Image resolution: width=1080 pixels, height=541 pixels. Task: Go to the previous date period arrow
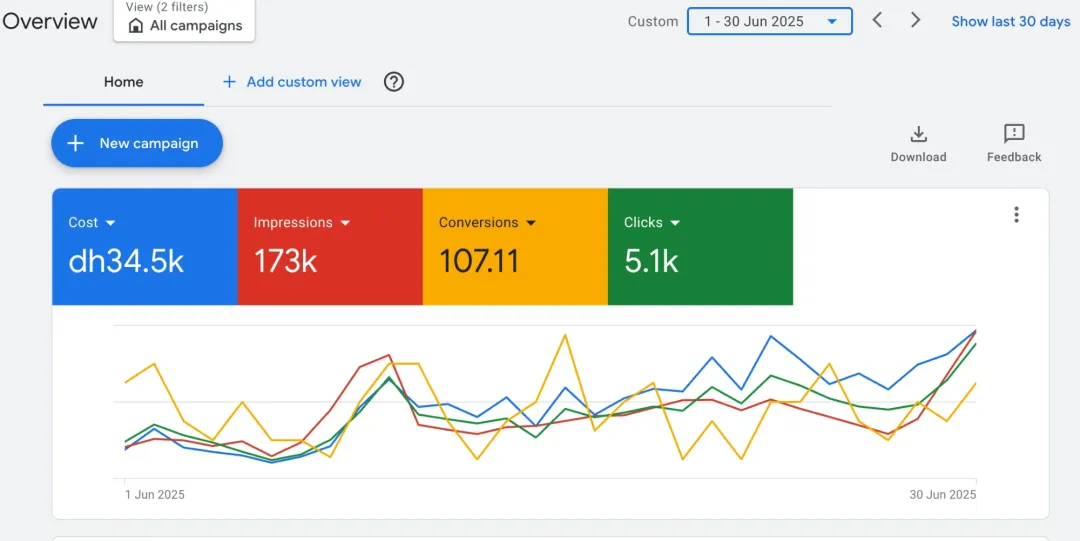pos(877,20)
